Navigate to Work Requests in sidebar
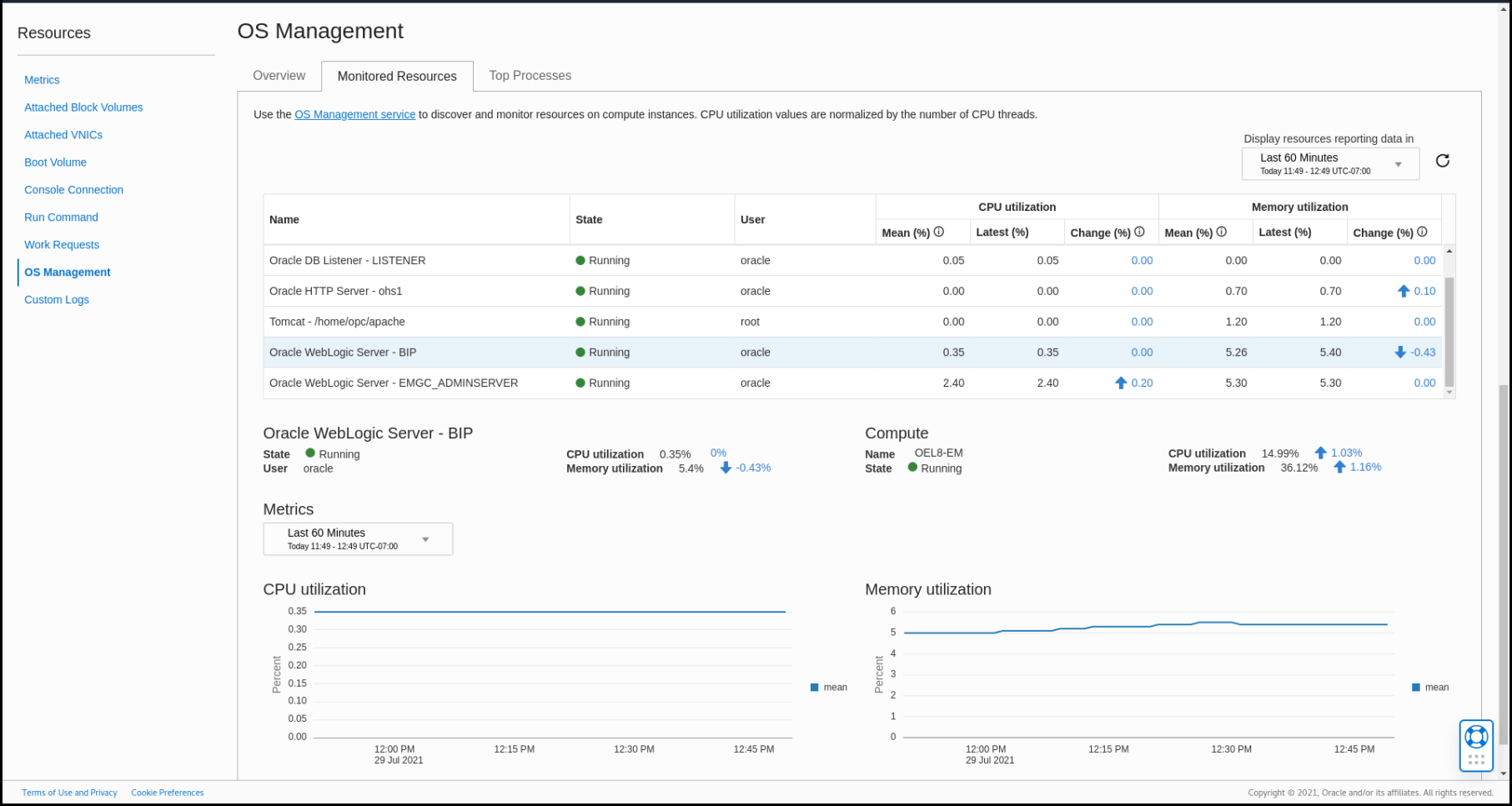 pyautogui.click(x=61, y=244)
